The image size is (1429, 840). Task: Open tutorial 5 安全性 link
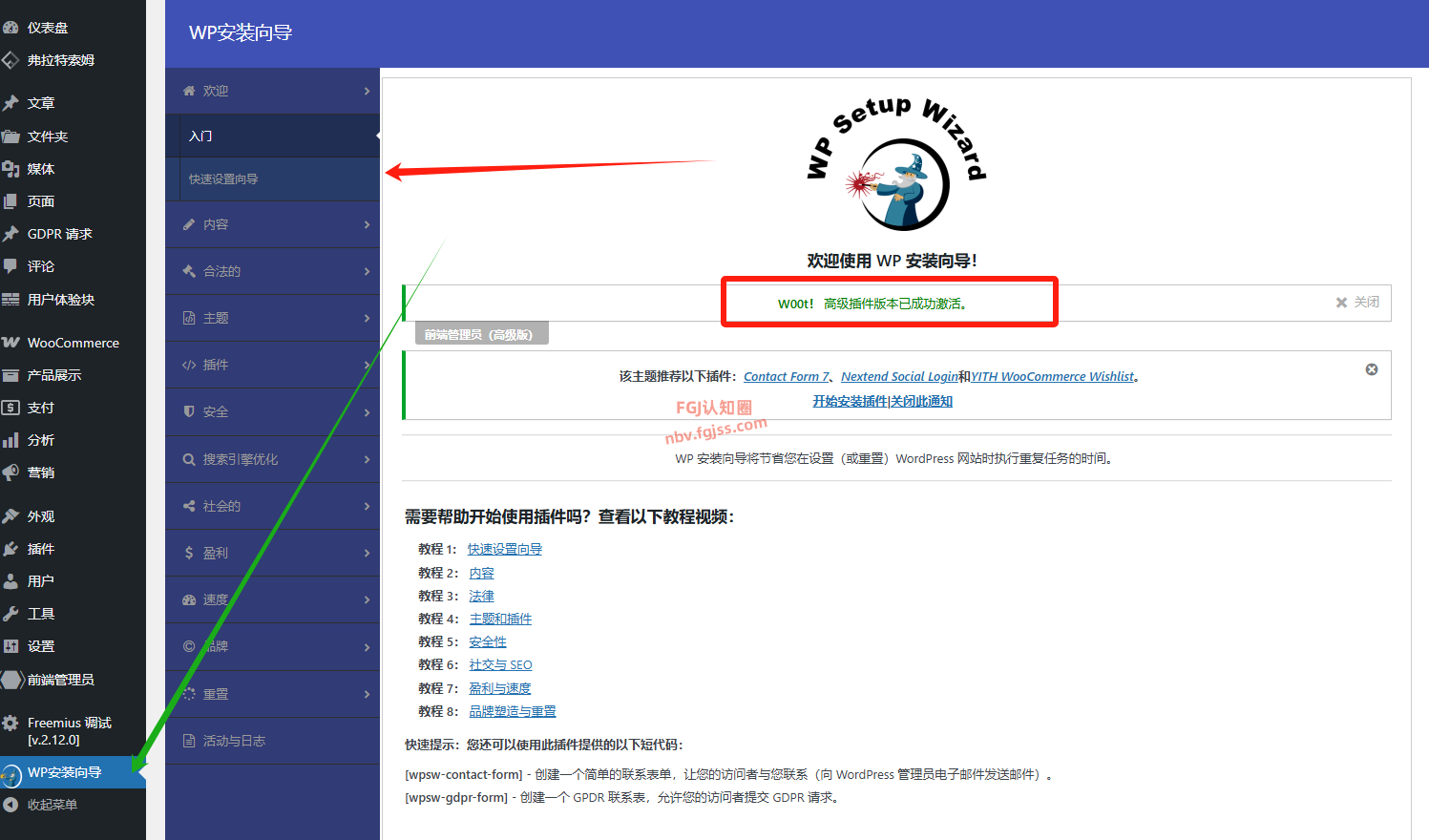[488, 641]
